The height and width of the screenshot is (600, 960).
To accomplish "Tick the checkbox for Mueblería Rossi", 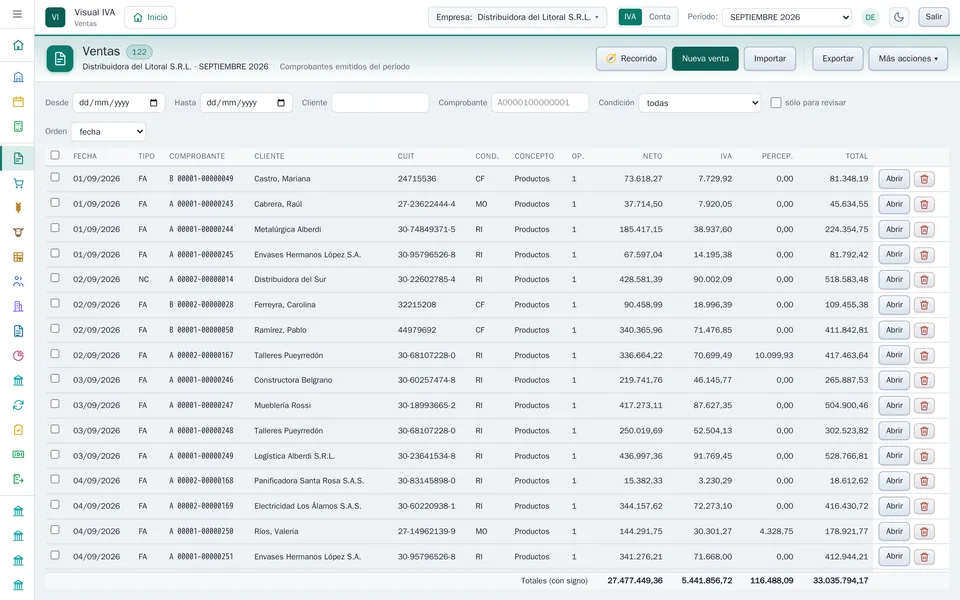I will coord(55,404).
